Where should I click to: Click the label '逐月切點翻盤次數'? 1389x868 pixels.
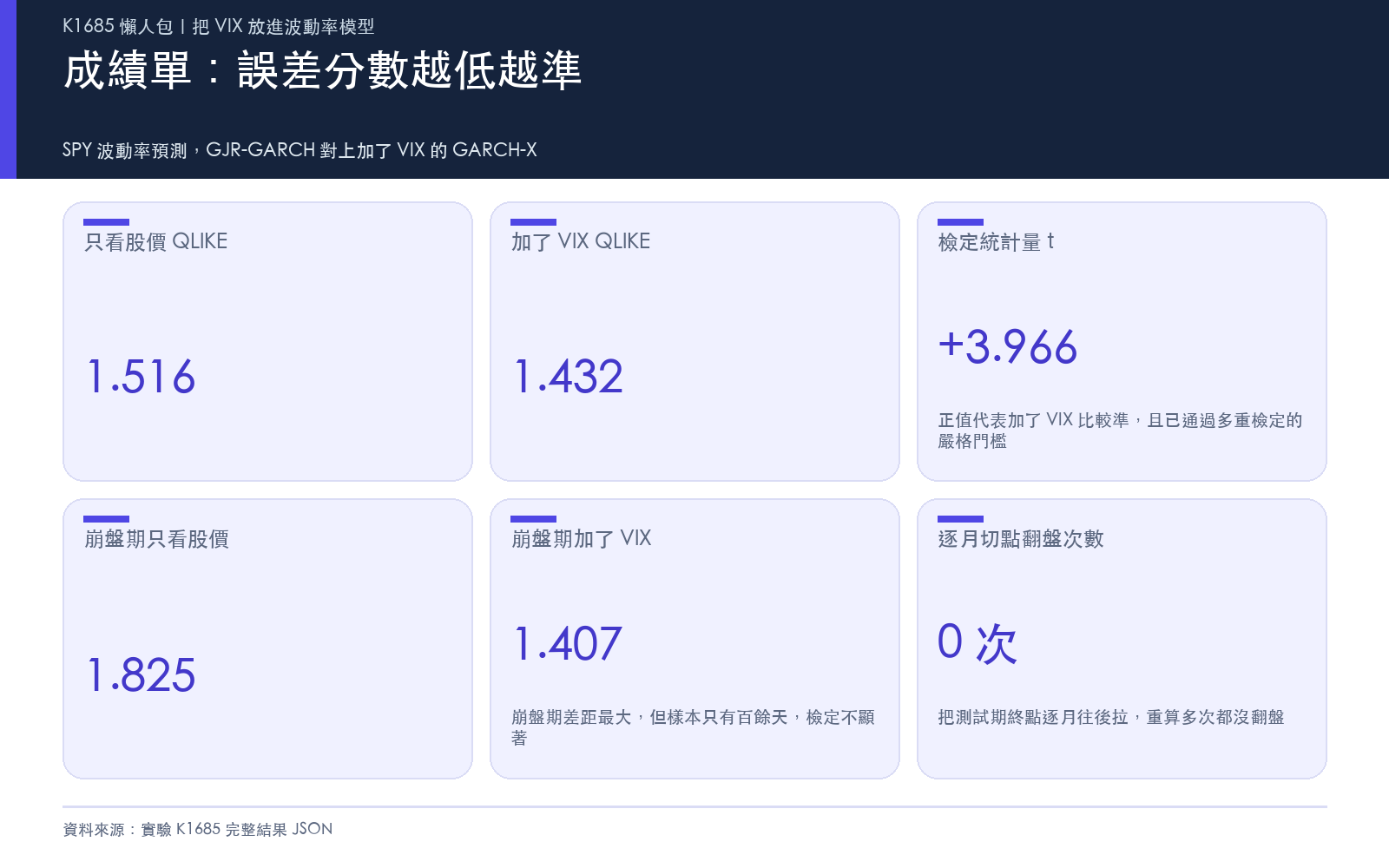click(x=1021, y=538)
